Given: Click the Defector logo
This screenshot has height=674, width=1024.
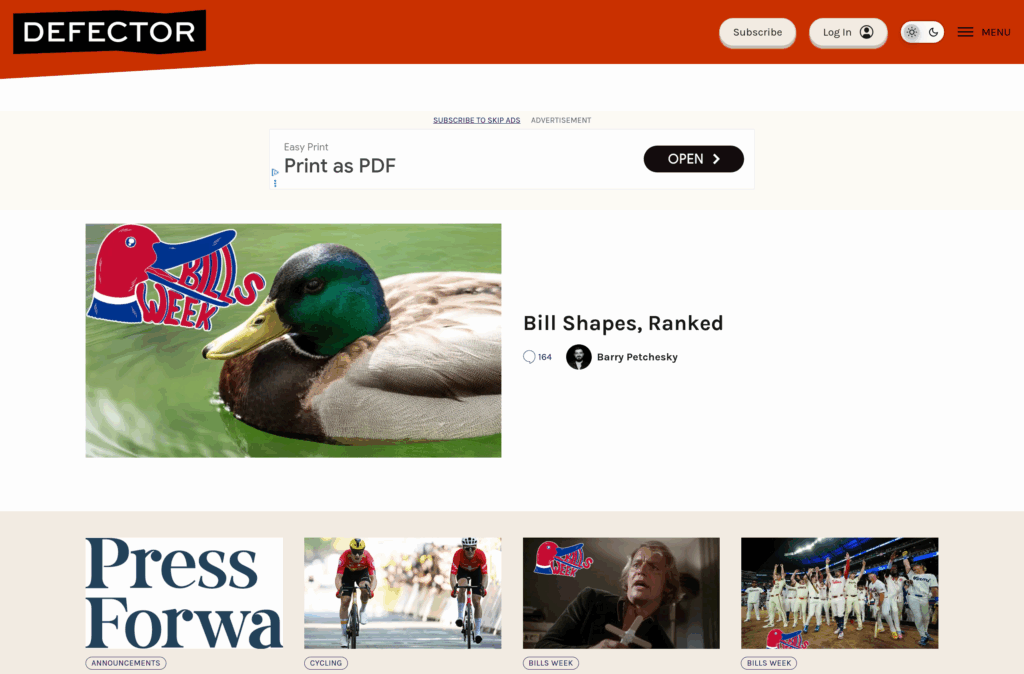Looking at the screenshot, I should [110, 31].
